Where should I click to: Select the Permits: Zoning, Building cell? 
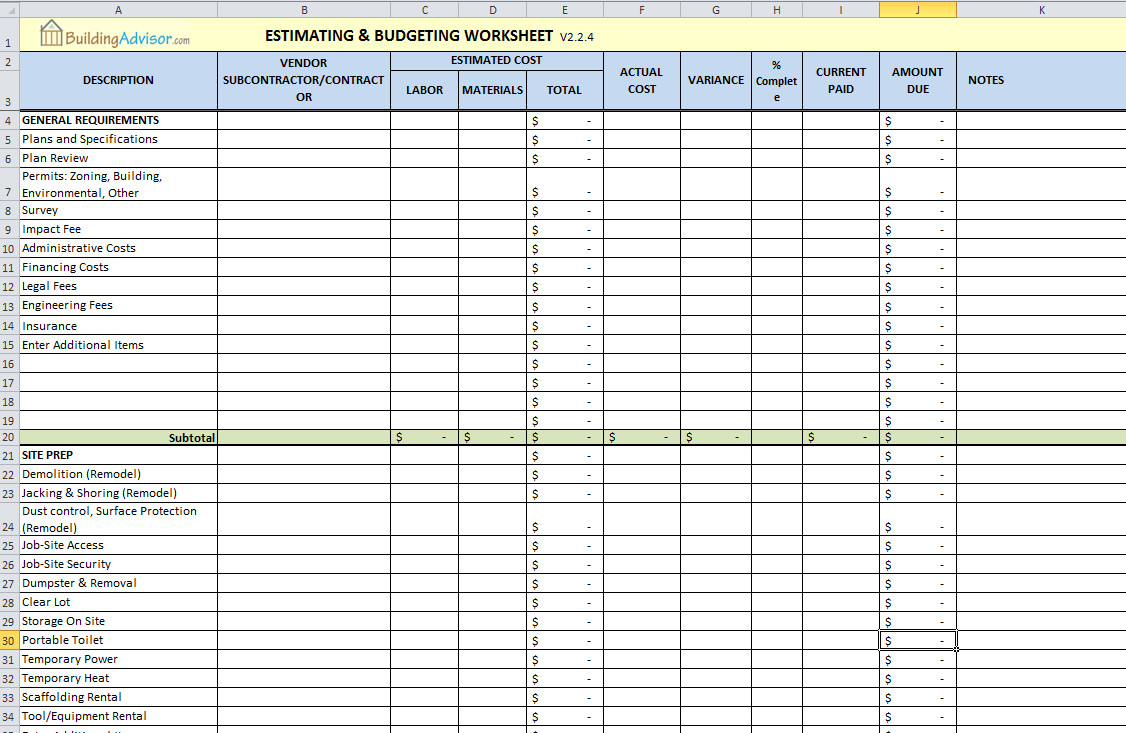(118, 184)
